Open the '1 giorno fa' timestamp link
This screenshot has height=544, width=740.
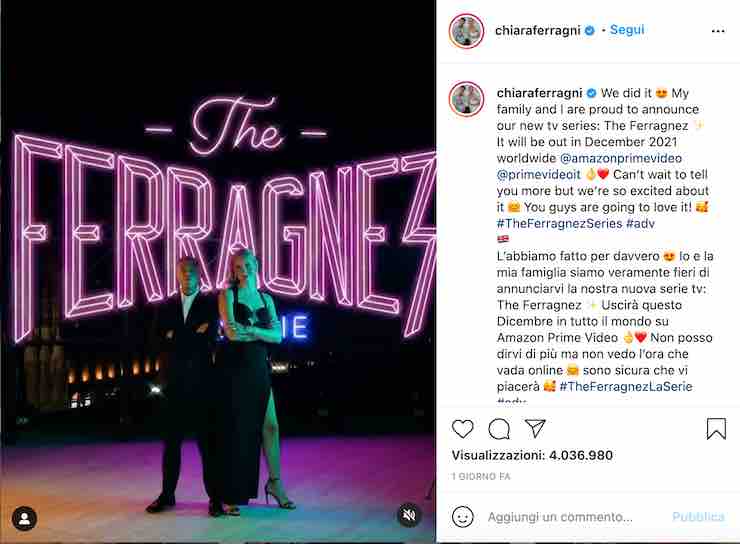(481, 477)
